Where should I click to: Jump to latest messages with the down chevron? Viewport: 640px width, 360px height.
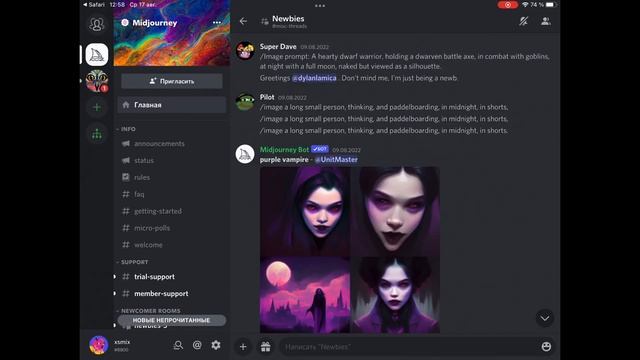(545, 318)
